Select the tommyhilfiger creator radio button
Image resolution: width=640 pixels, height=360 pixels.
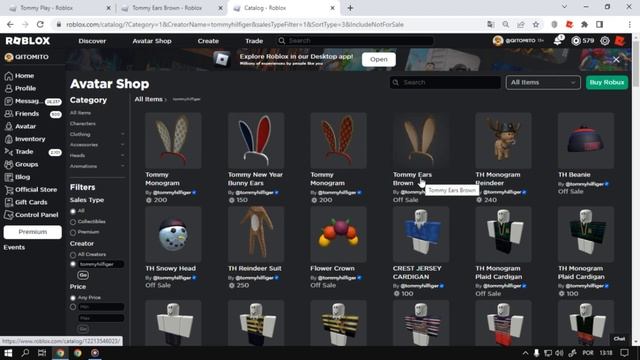tap(73, 264)
